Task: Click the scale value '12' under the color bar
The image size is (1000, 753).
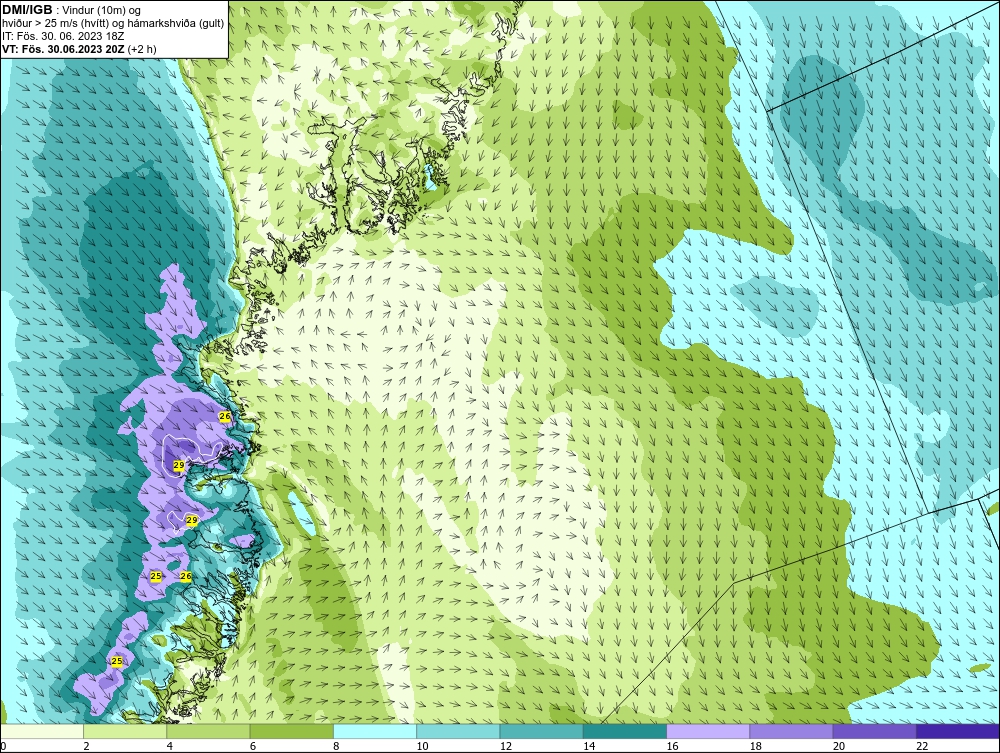Action: click(x=505, y=747)
